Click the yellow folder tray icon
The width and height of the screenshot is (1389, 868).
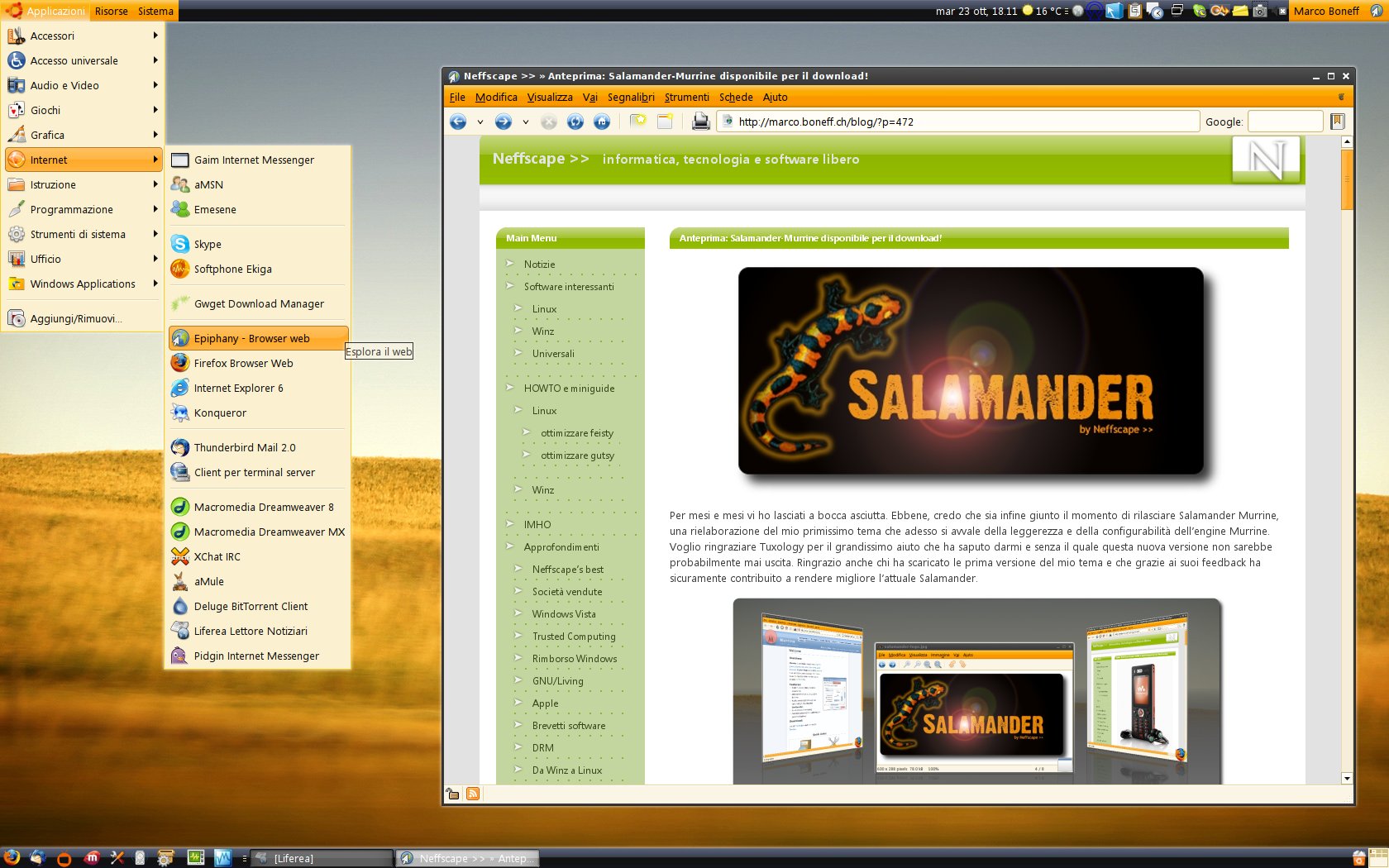pos(1240,11)
